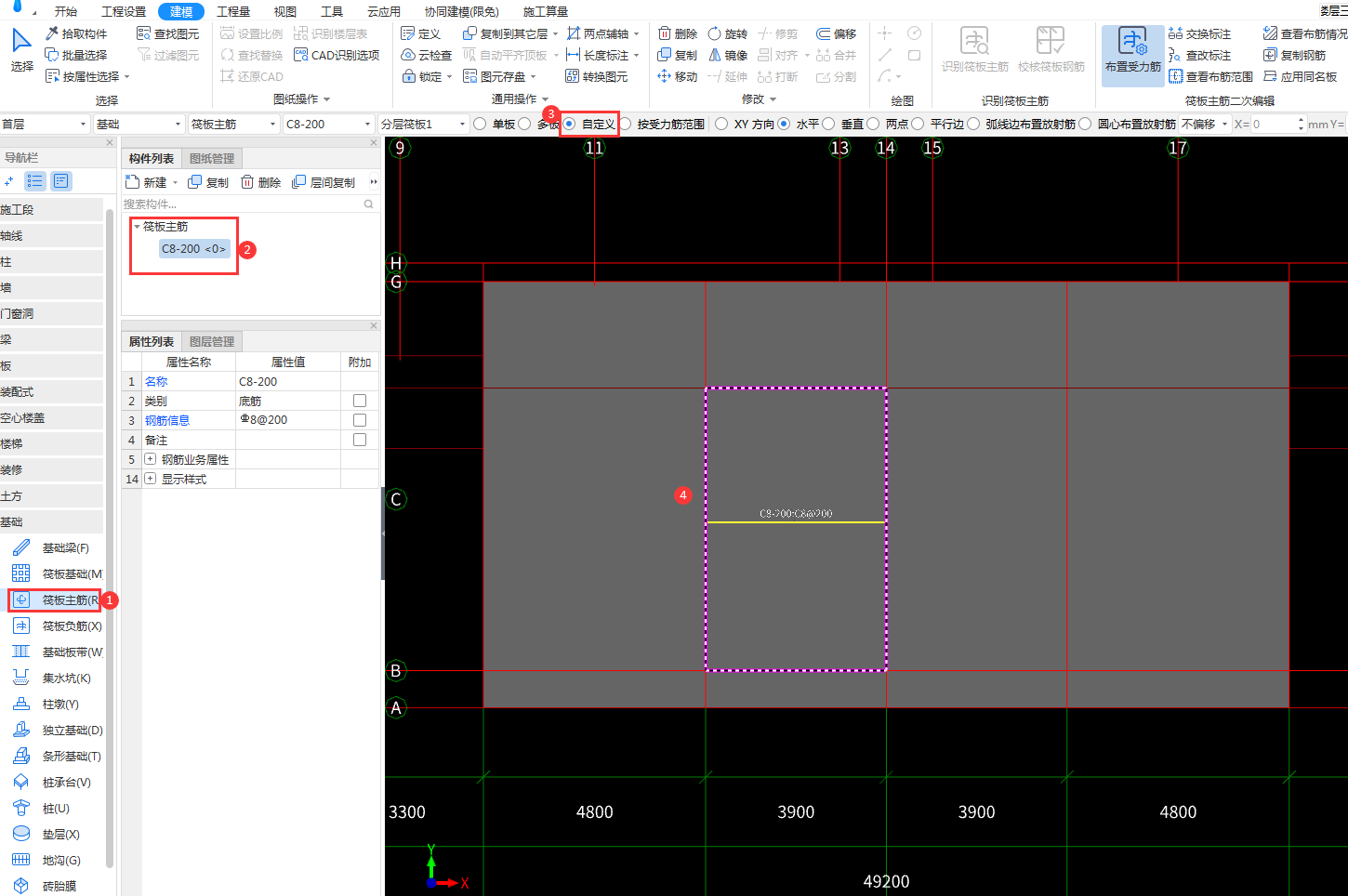This screenshot has height=896, width=1348.
Task: Open 查找图元 find element tool
Action: tap(167, 33)
